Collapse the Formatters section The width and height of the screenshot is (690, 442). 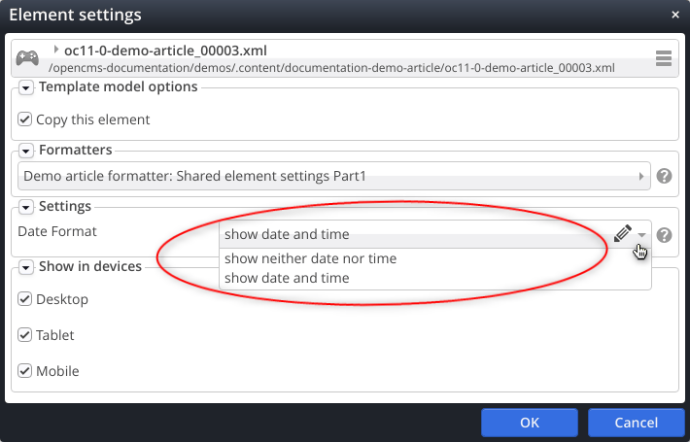(x=26, y=151)
